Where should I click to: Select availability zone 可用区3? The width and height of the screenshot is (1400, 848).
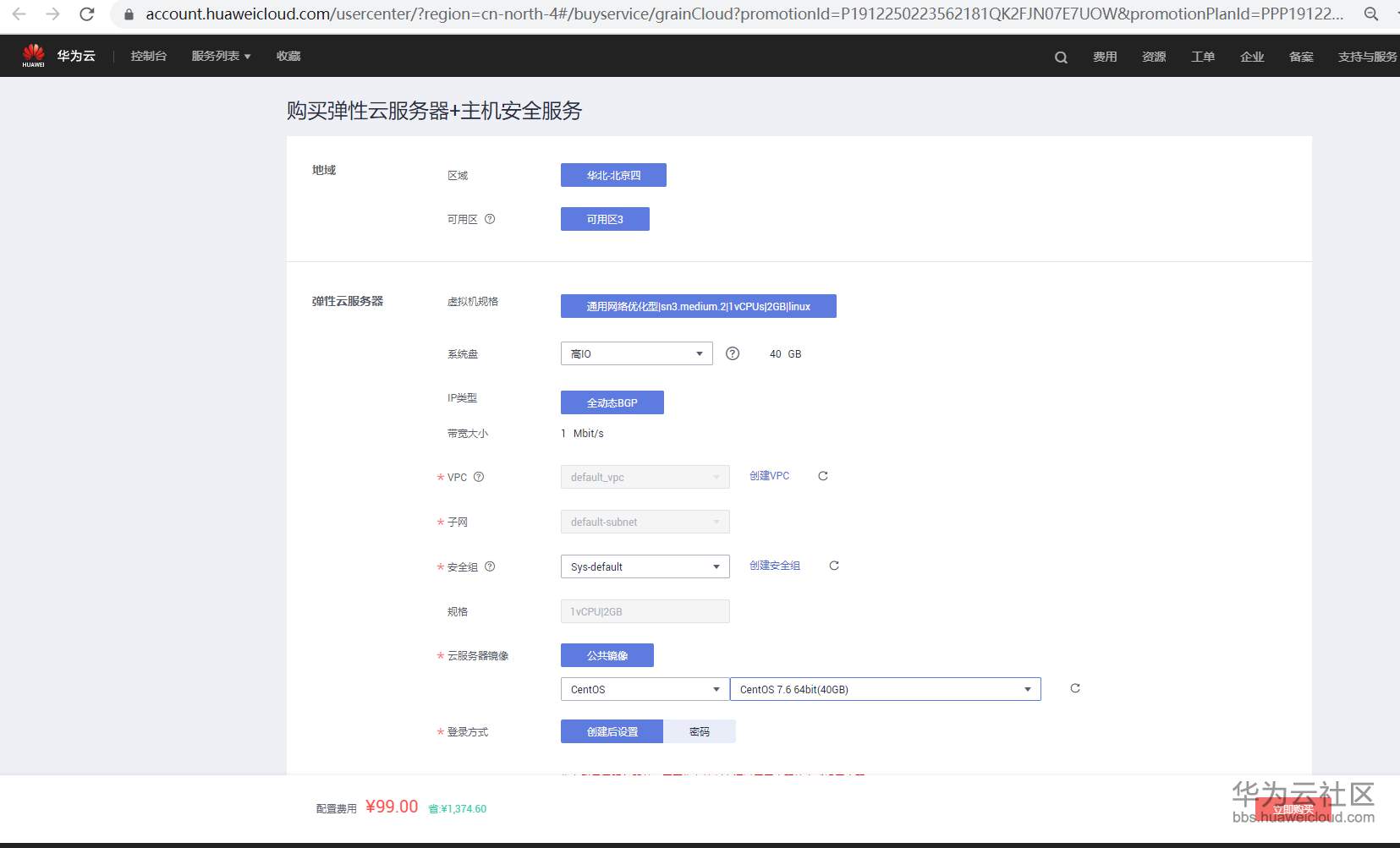[605, 219]
